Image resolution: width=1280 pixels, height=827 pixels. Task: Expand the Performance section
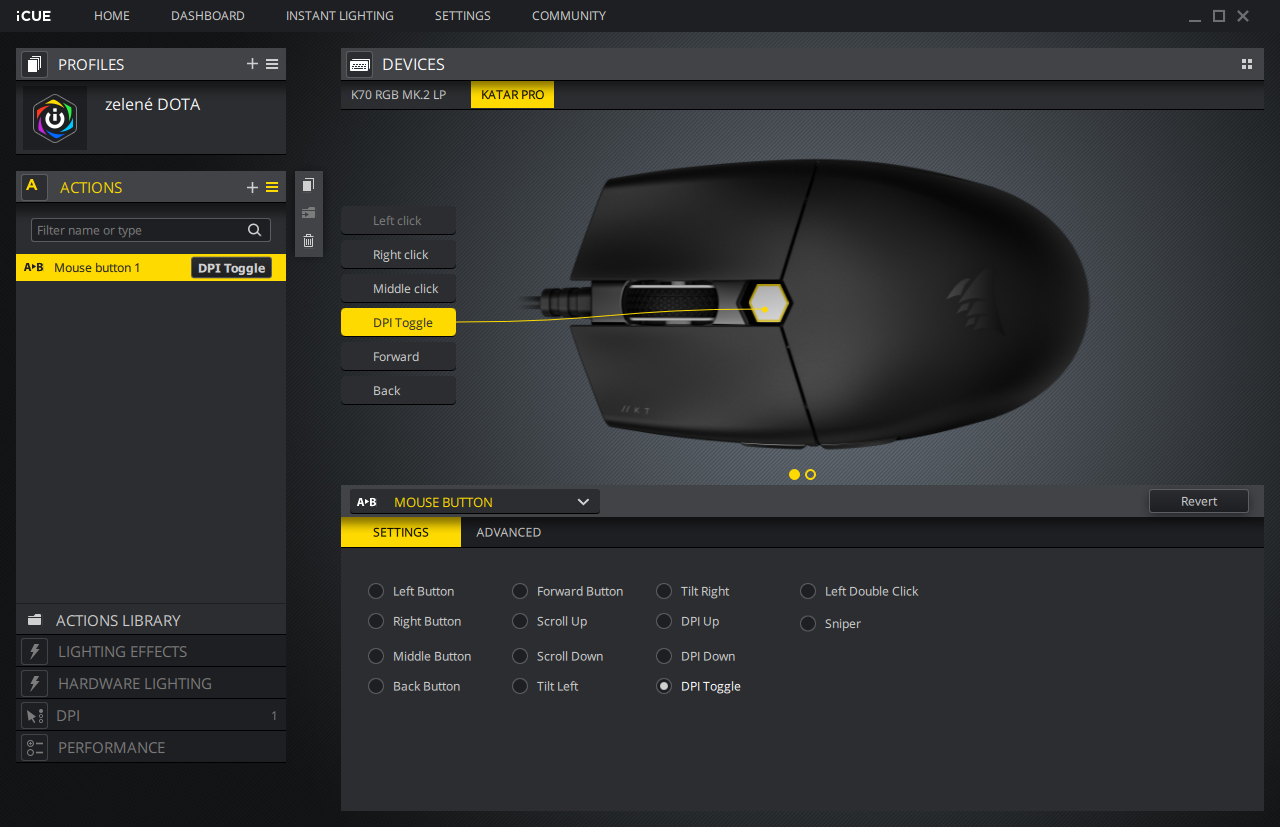pos(151,748)
